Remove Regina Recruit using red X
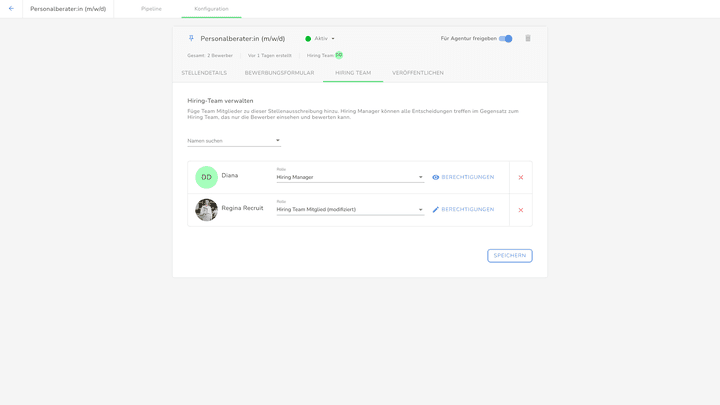Image resolution: width=720 pixels, height=405 pixels. 521,210
